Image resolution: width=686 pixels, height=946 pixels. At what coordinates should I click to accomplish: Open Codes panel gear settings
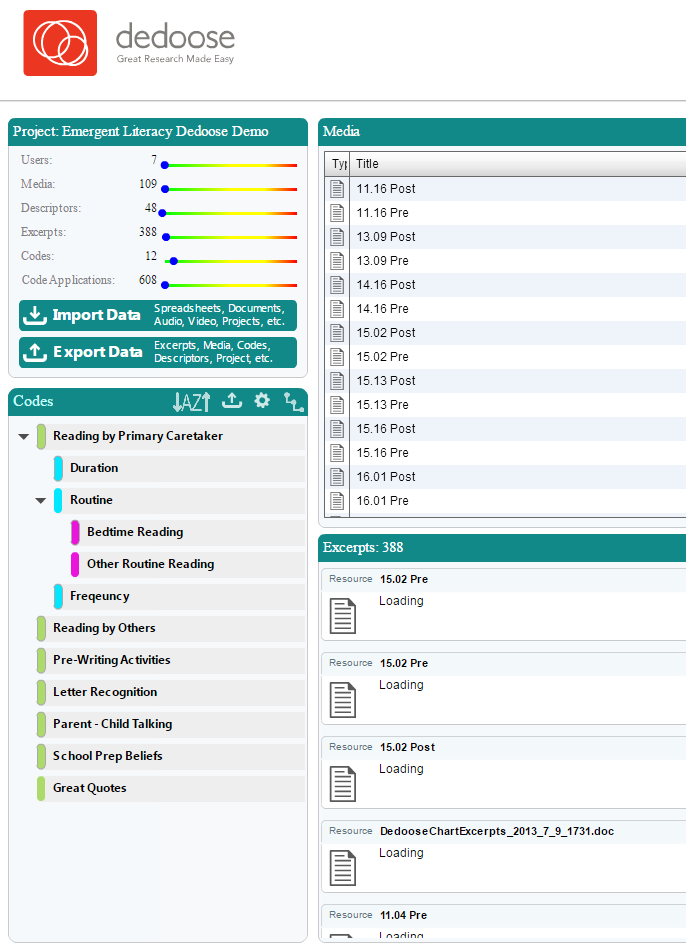point(262,401)
